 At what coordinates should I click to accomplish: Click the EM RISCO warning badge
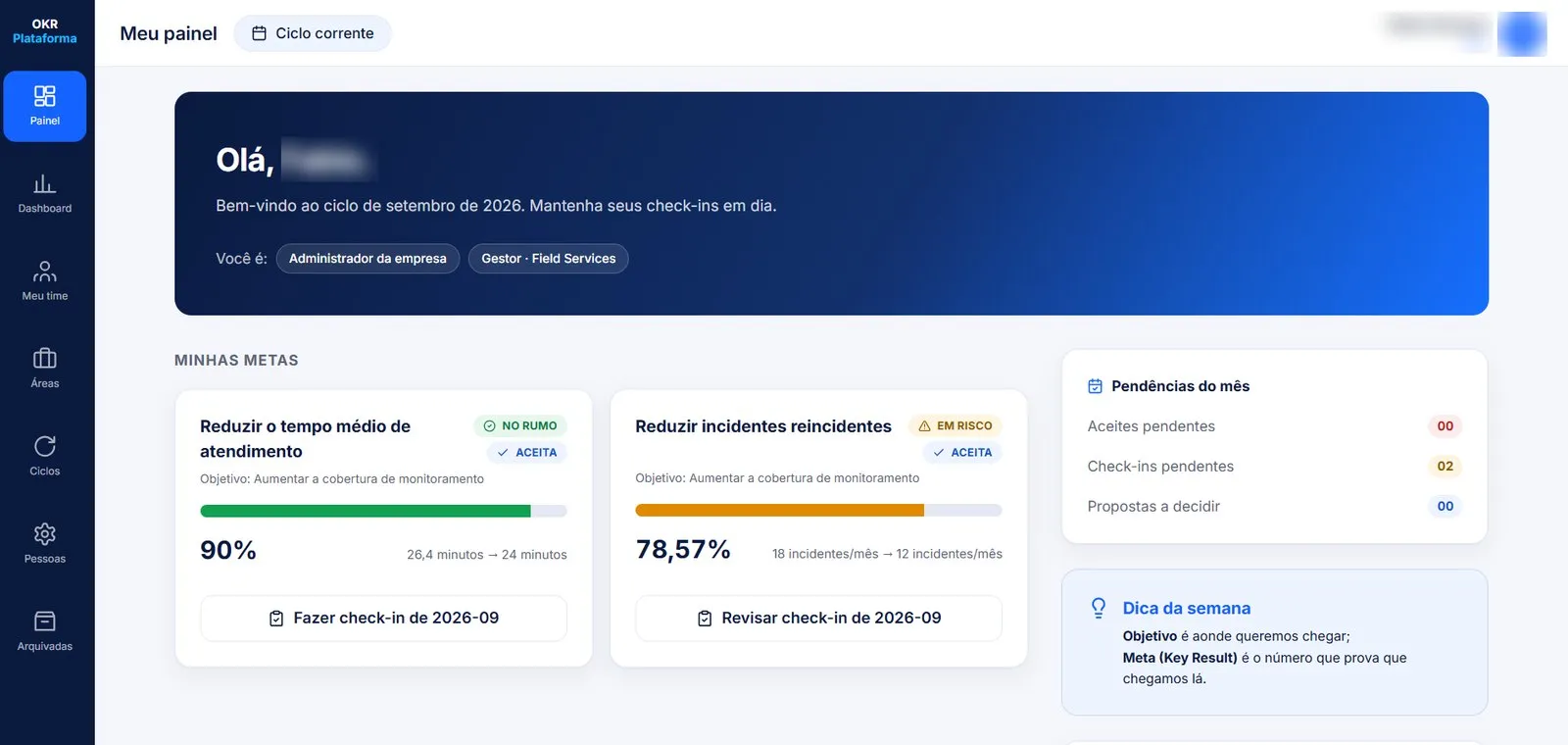tap(955, 425)
